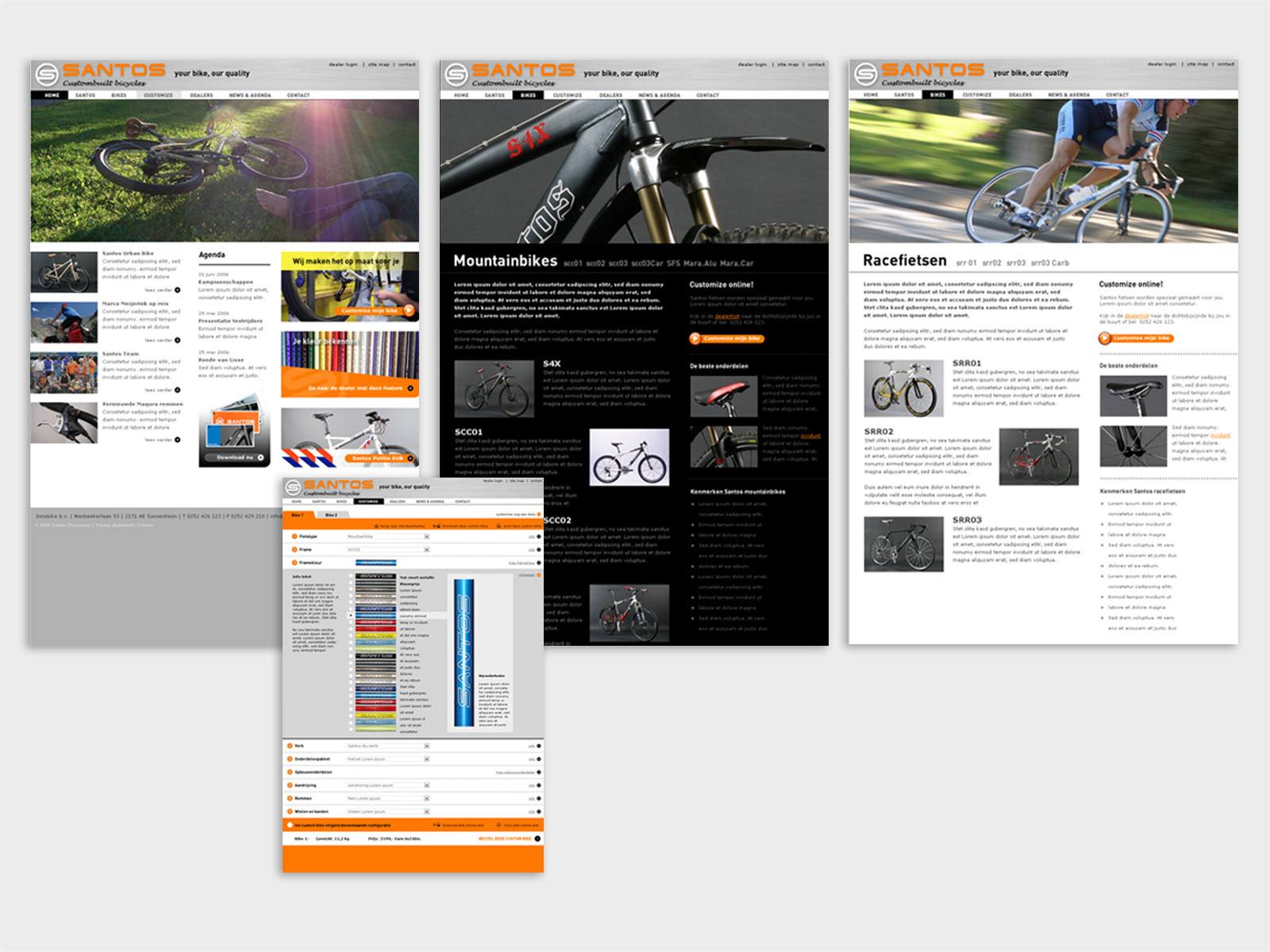This screenshot has width=1270, height=952.
Task: Click arrow icon for Santos Team article
Action: click(177, 390)
